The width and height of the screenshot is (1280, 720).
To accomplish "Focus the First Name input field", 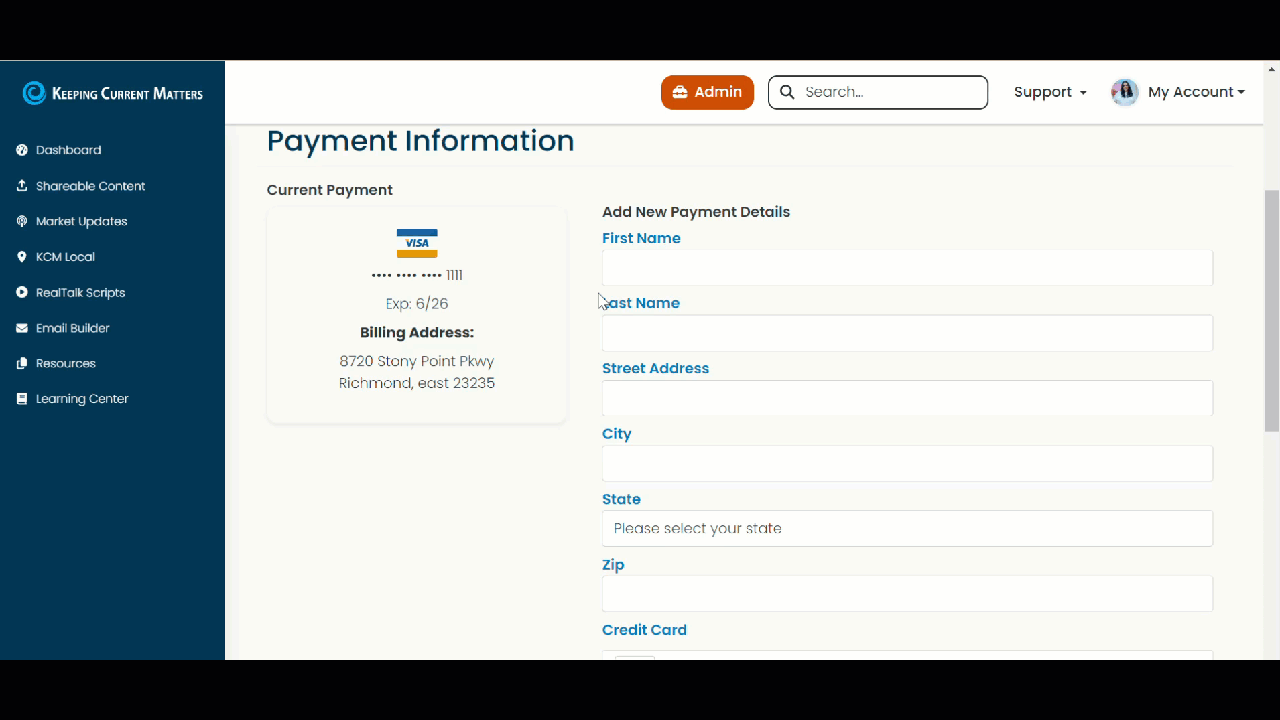I will click(906, 267).
